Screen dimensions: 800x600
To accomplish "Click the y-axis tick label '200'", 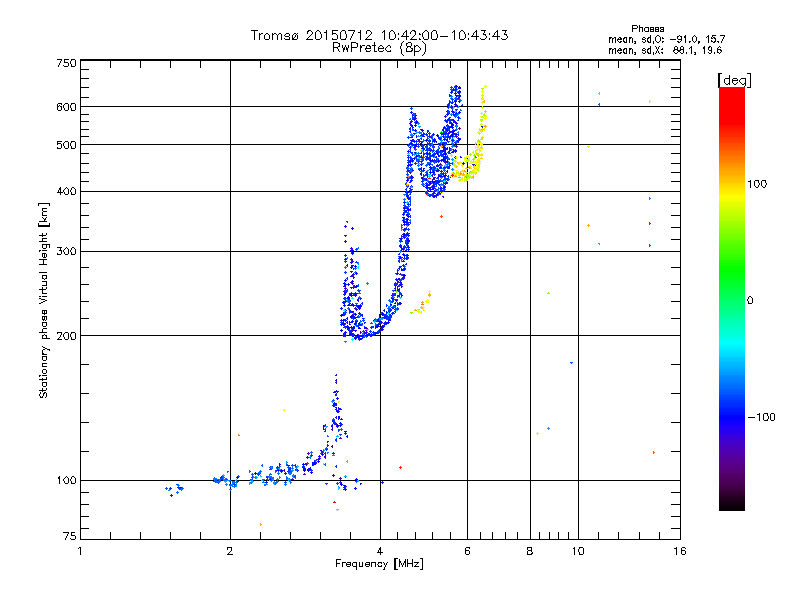I will [x=66, y=336].
